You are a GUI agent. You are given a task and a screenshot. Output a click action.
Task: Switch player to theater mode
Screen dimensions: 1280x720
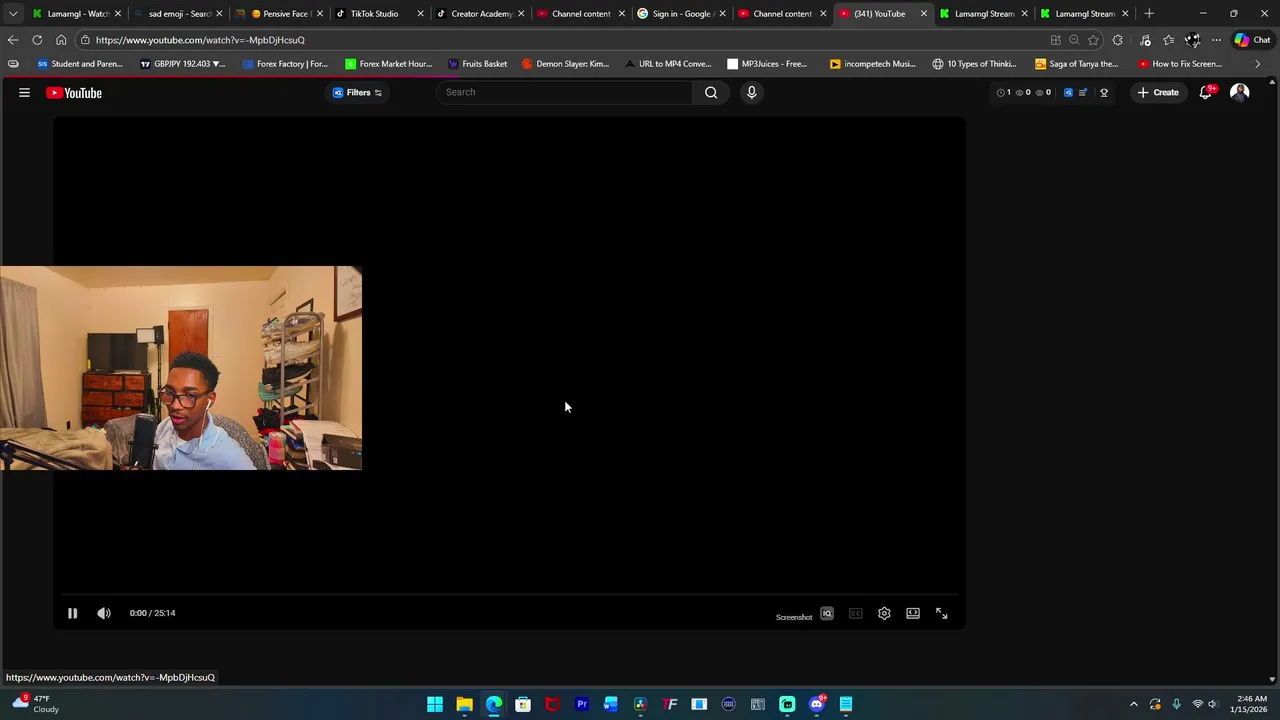click(x=913, y=613)
